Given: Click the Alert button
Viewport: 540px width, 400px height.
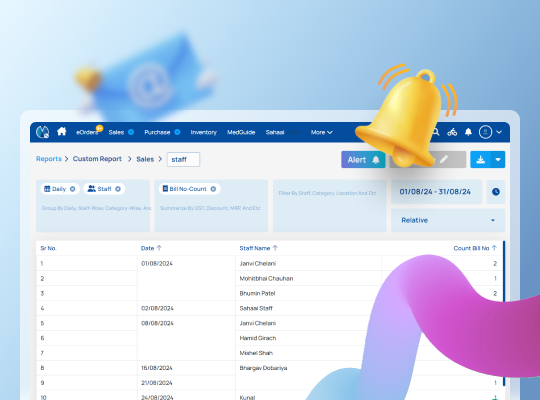Looking at the screenshot, I should [363, 160].
